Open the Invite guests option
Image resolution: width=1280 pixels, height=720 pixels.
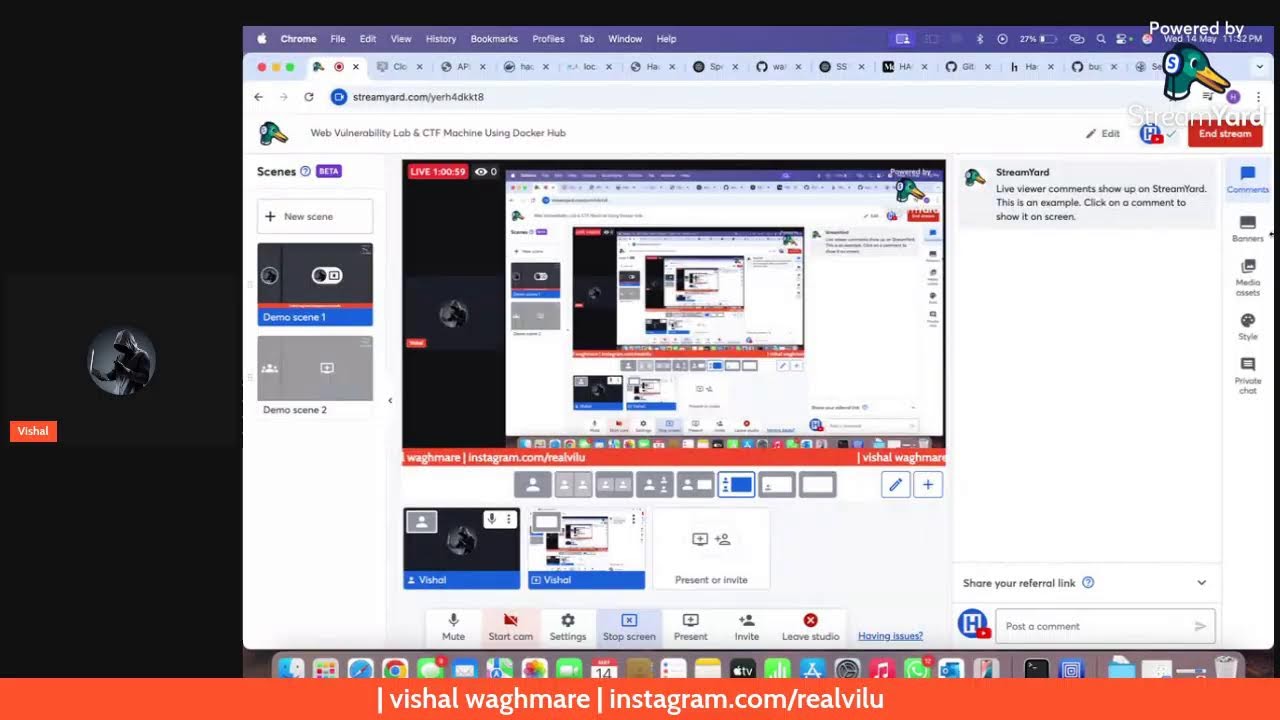(746, 627)
